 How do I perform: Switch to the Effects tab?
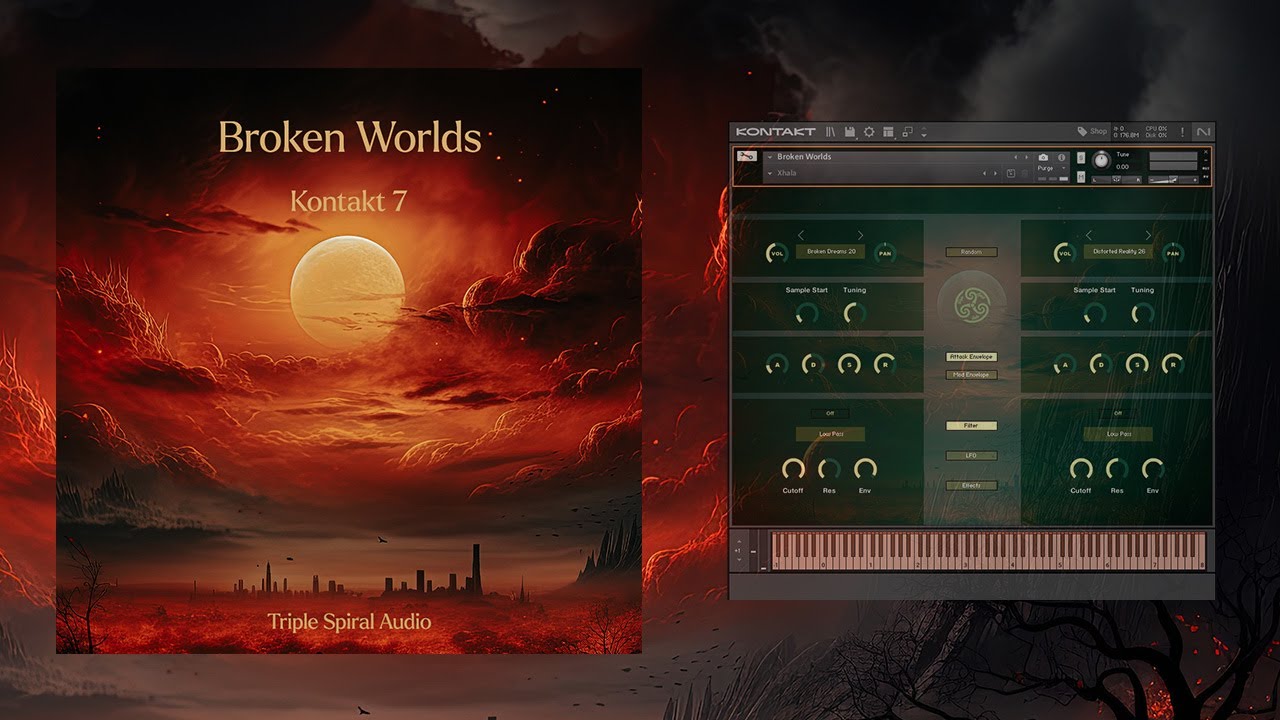tap(971, 486)
